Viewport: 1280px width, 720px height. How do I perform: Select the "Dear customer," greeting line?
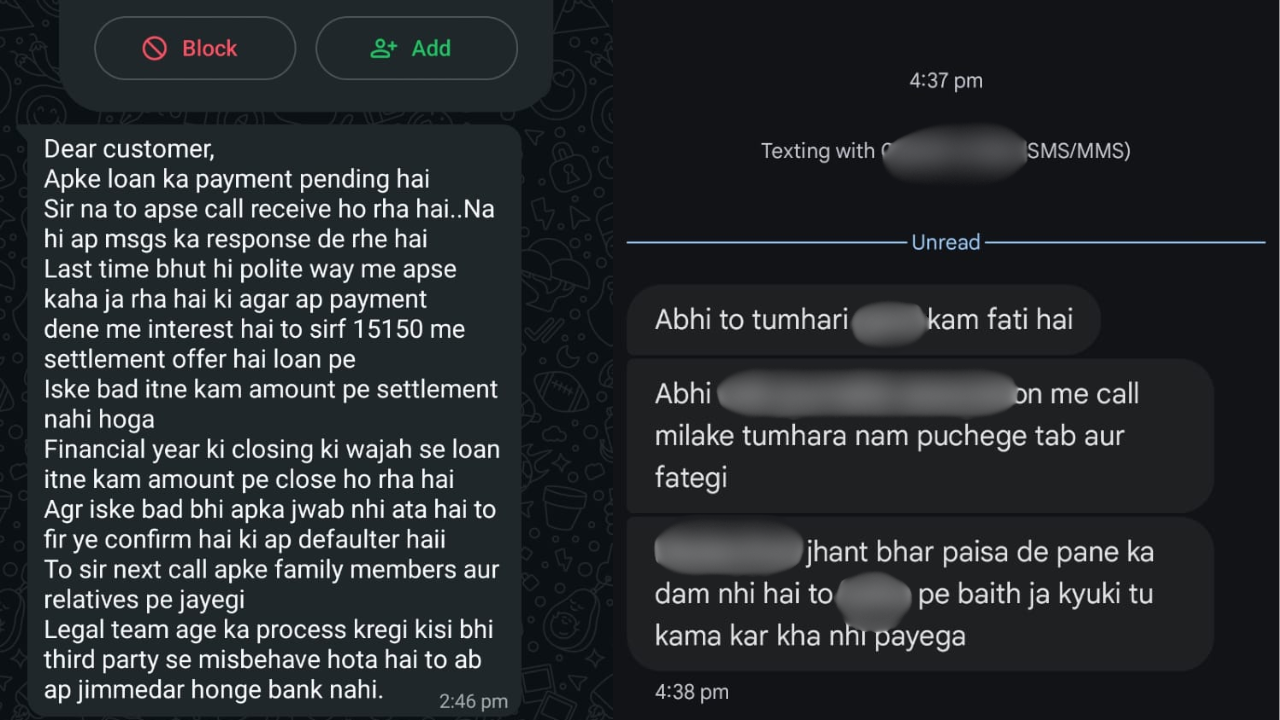click(129, 149)
